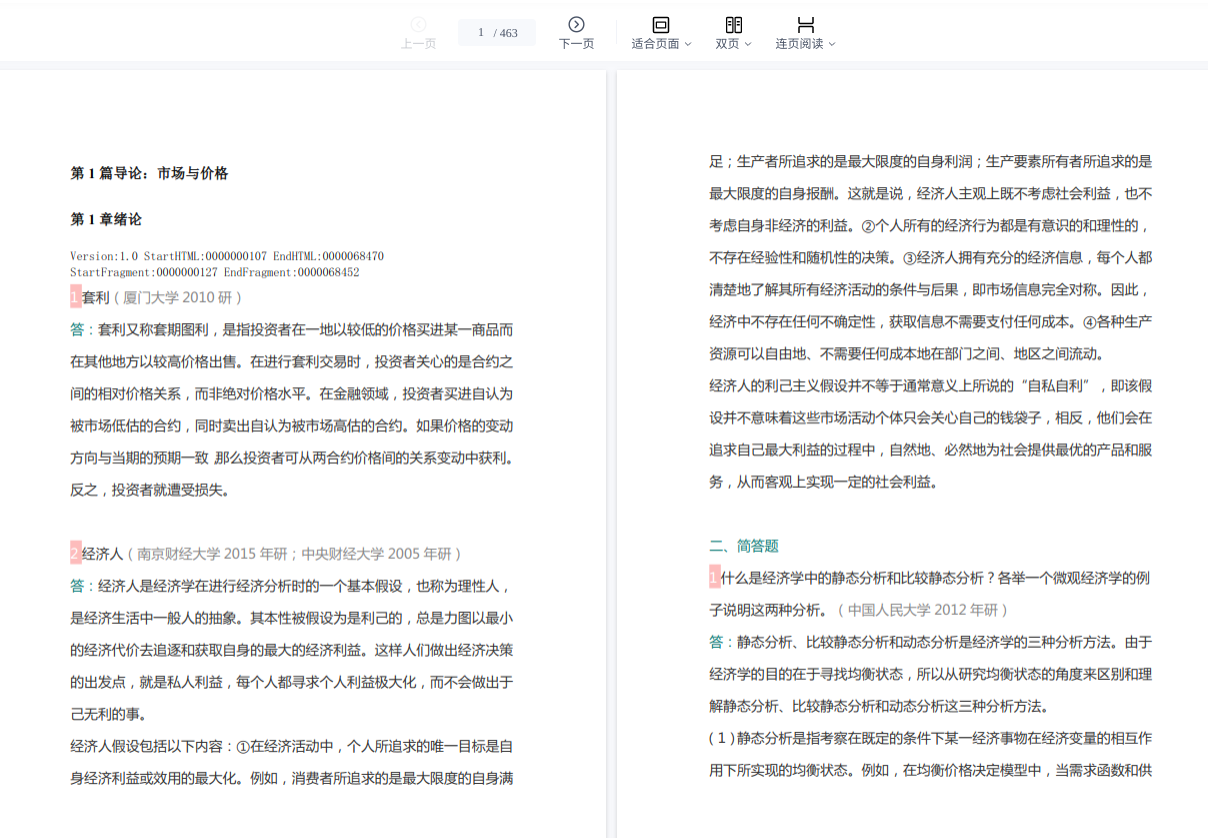Screen dimensions: 1208x838
Task: Click the previous page arrow icon
Action: (418, 25)
